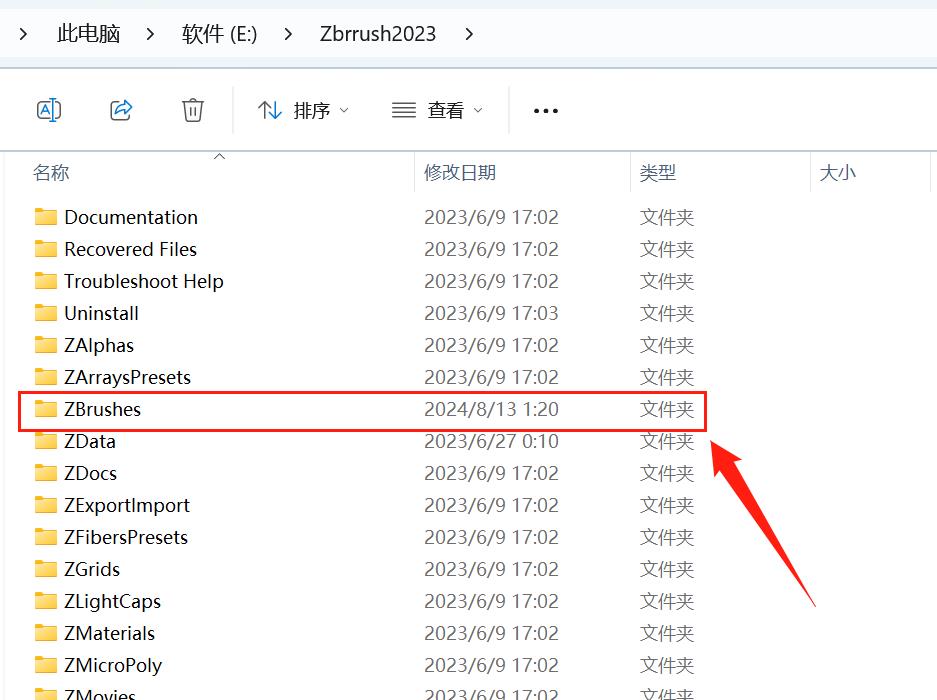The image size is (937, 700).
Task: Click 文件夹 type in ZMaterials row
Action: click(x=667, y=634)
